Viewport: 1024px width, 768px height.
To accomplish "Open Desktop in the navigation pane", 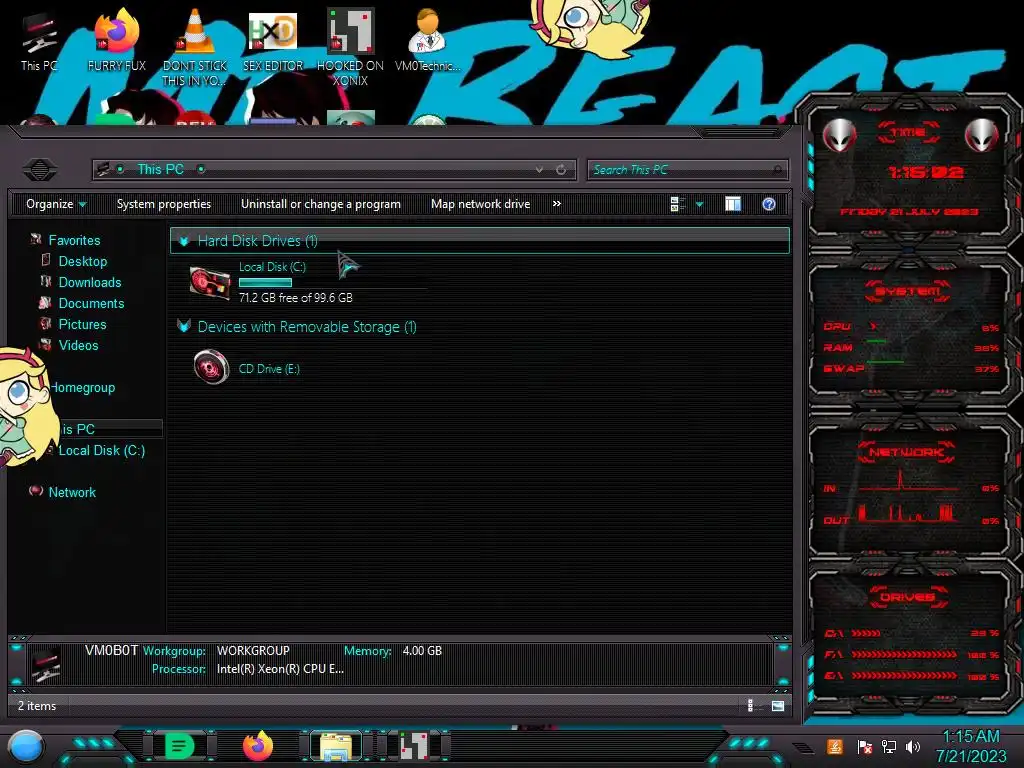I will tap(82, 261).
